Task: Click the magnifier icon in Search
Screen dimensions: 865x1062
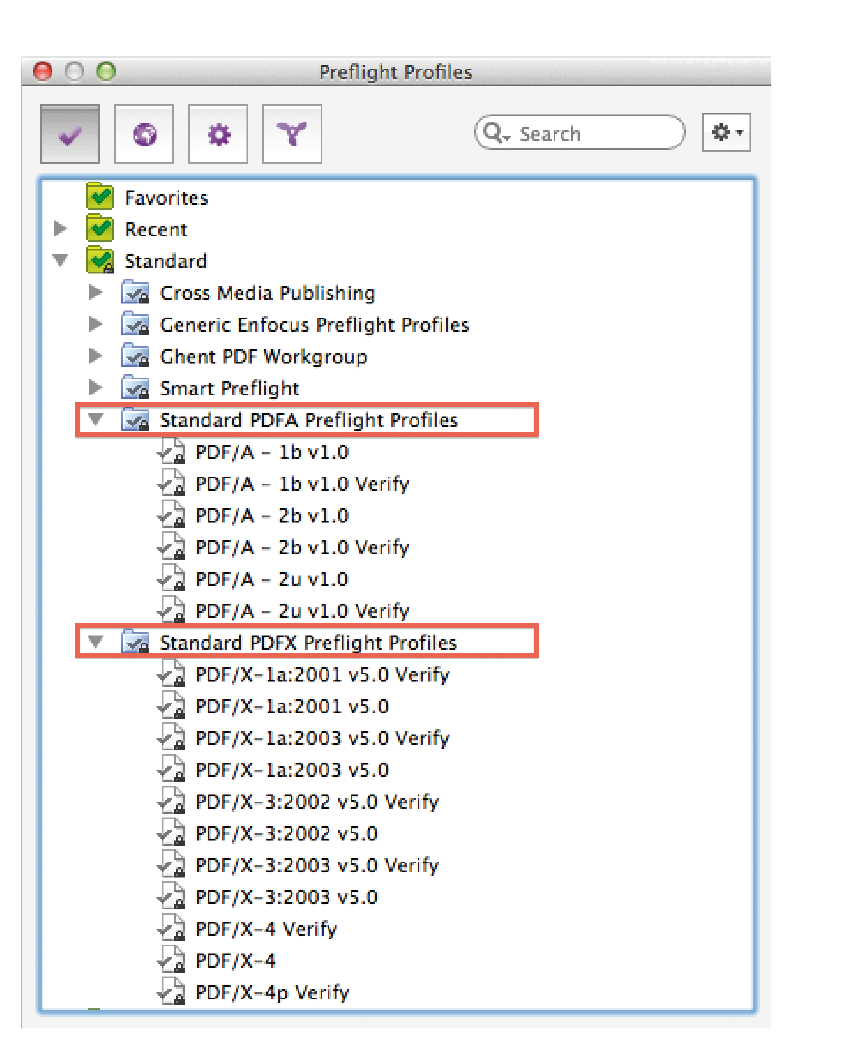Action: coord(494,132)
